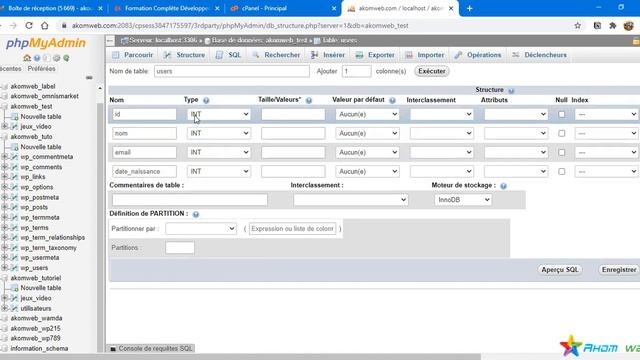Screen dimensions: 640x360
Task: Open the Importer tab
Action: [425, 55]
